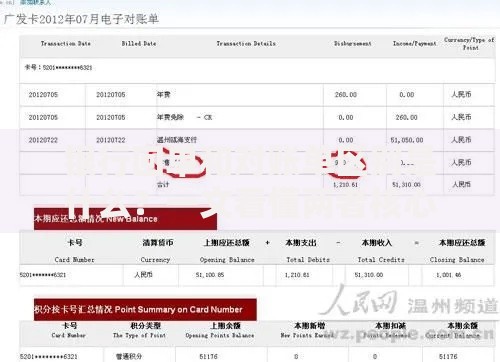Click total debits value 1,210.61 in the New Balance table

coord(297,275)
